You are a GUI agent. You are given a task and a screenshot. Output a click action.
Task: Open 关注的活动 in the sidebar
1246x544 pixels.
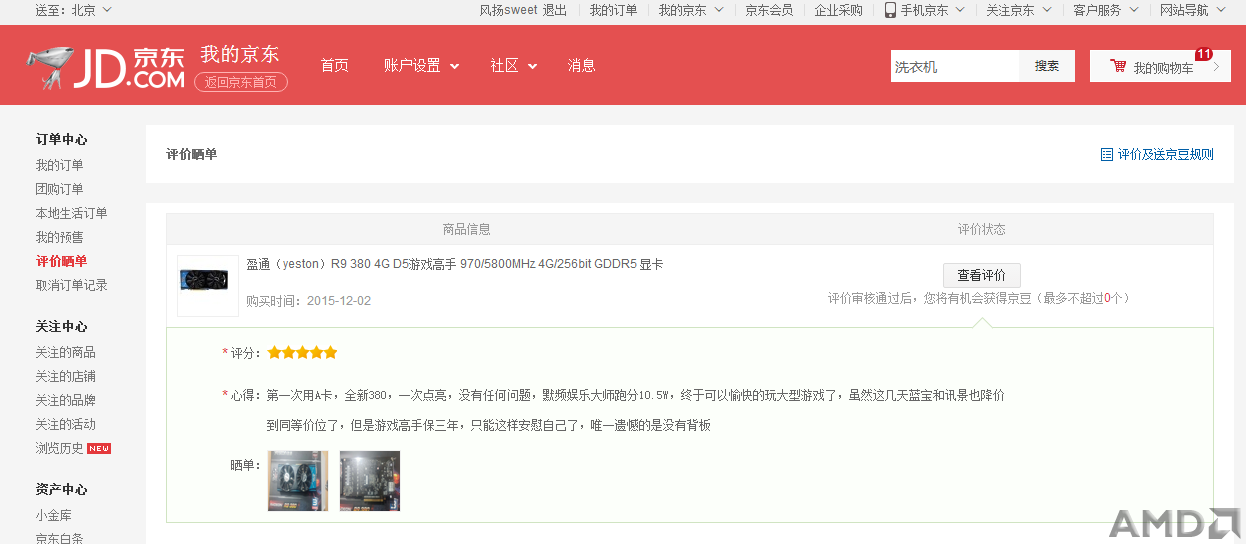pos(65,424)
